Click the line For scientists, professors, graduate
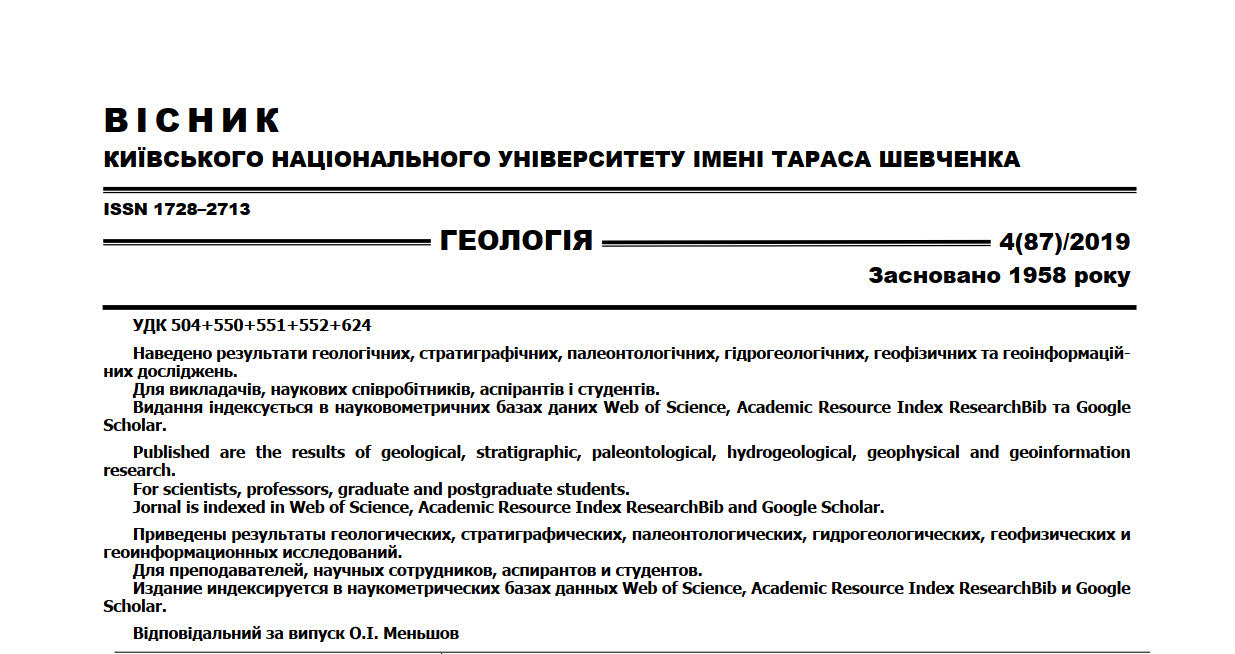 coord(381,489)
